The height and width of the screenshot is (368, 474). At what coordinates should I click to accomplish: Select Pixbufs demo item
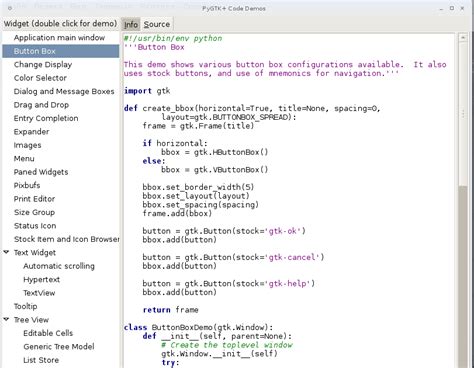click(x=61, y=185)
